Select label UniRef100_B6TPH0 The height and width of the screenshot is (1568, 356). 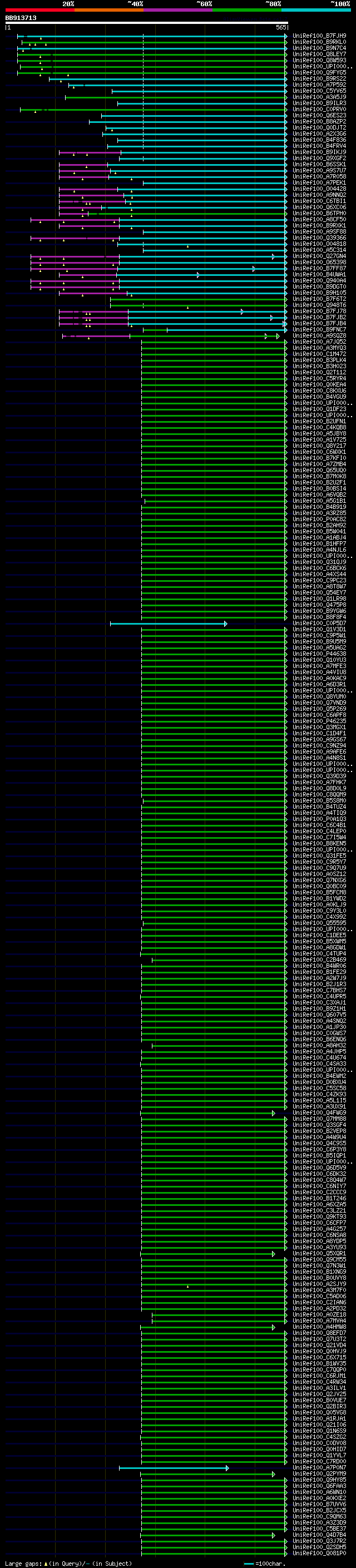(x=319, y=213)
